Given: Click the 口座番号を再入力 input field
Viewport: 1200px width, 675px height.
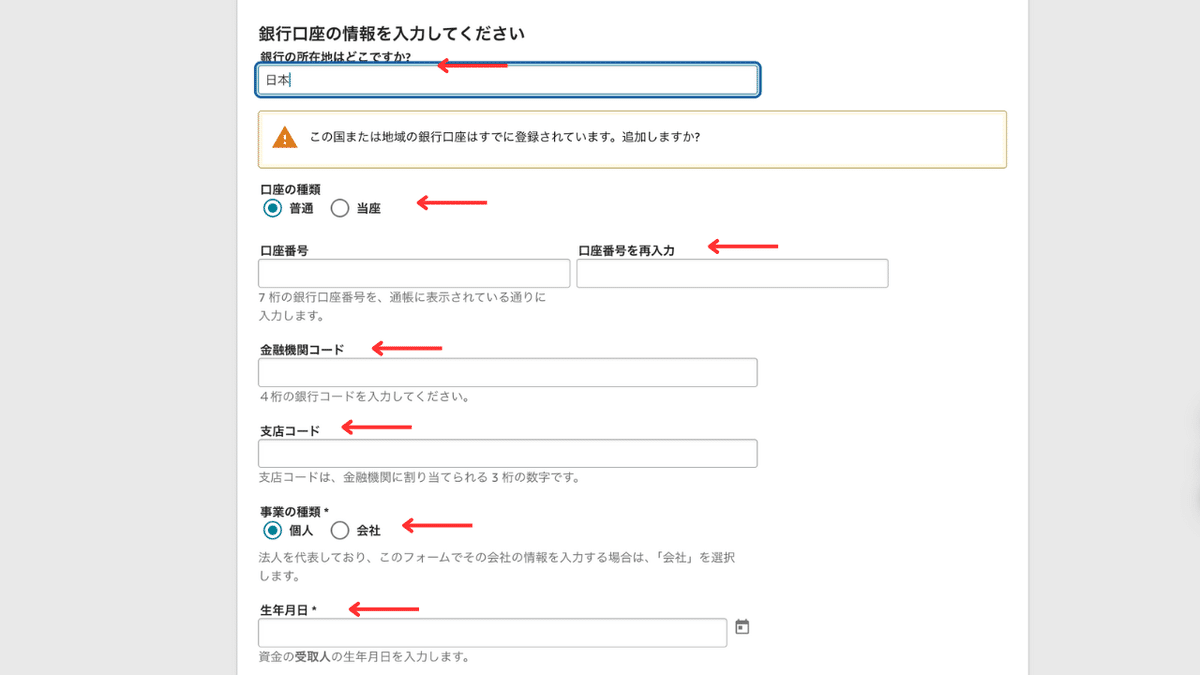Looking at the screenshot, I should coord(732,273).
